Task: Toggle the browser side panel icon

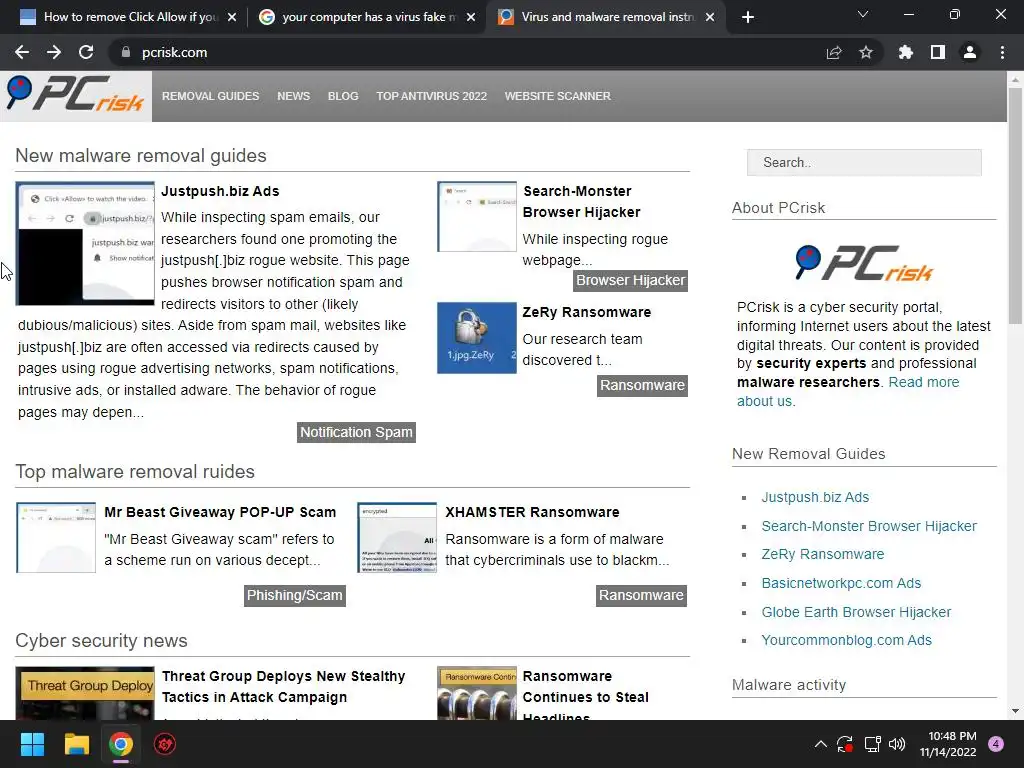Action: click(x=938, y=52)
